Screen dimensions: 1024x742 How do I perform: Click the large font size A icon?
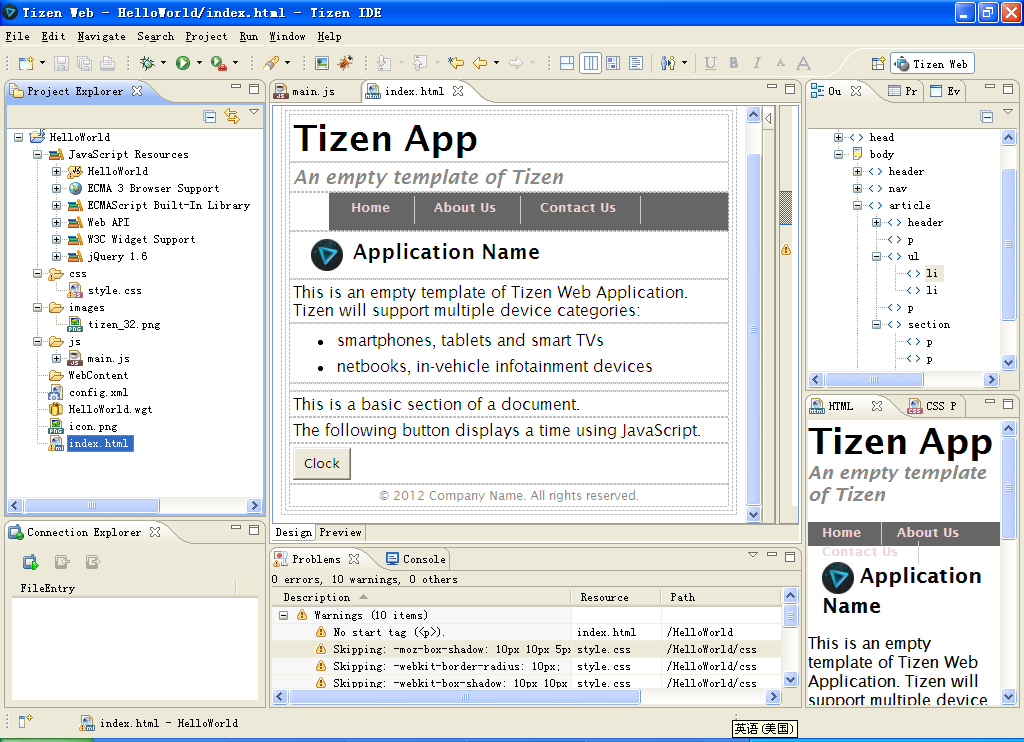[803, 63]
